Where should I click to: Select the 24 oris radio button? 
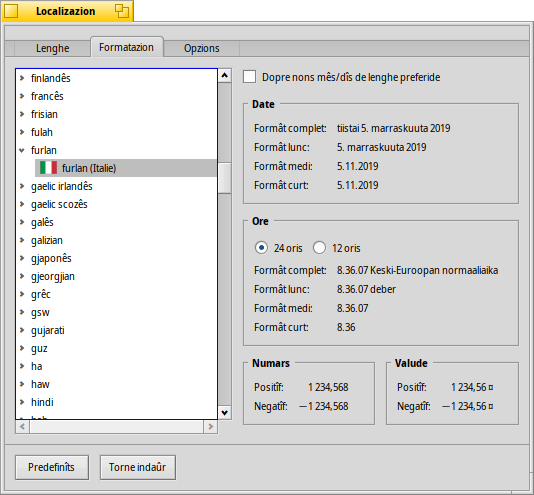tap(261, 248)
